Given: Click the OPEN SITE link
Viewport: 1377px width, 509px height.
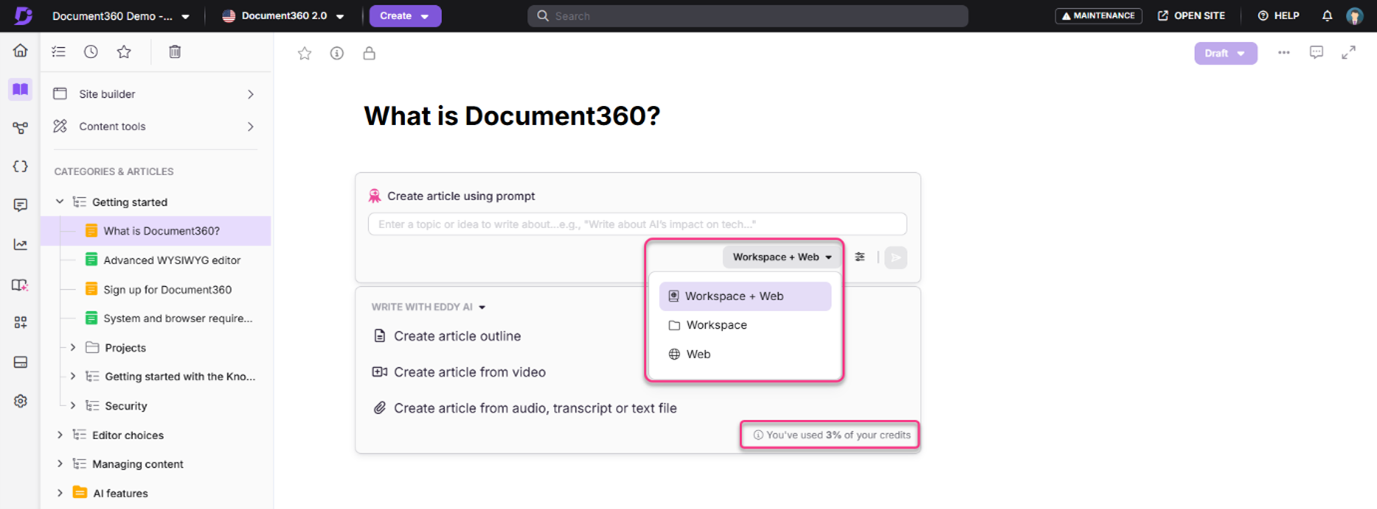Looking at the screenshot, I should (1191, 16).
